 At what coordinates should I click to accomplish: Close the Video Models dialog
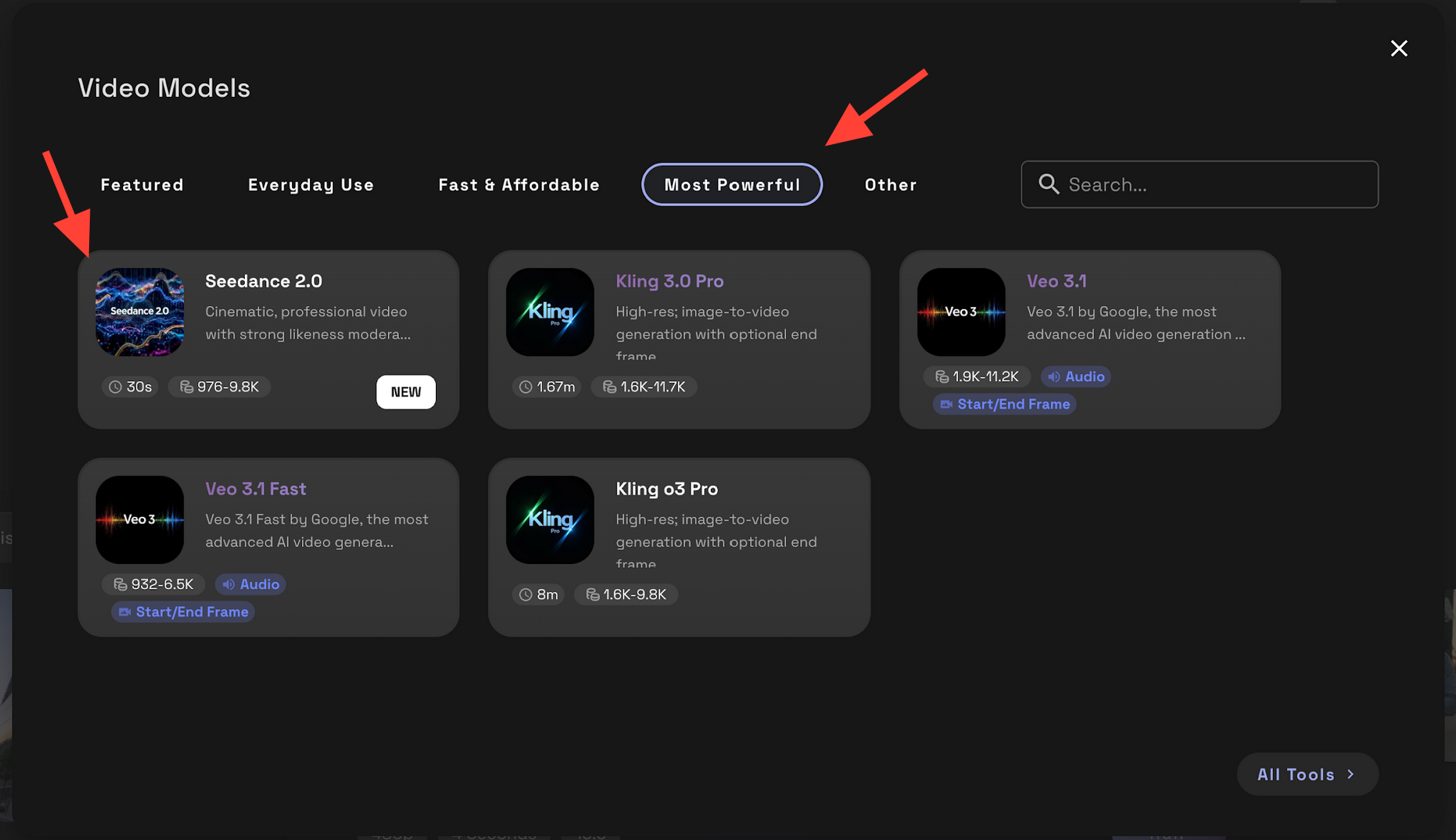[1399, 48]
